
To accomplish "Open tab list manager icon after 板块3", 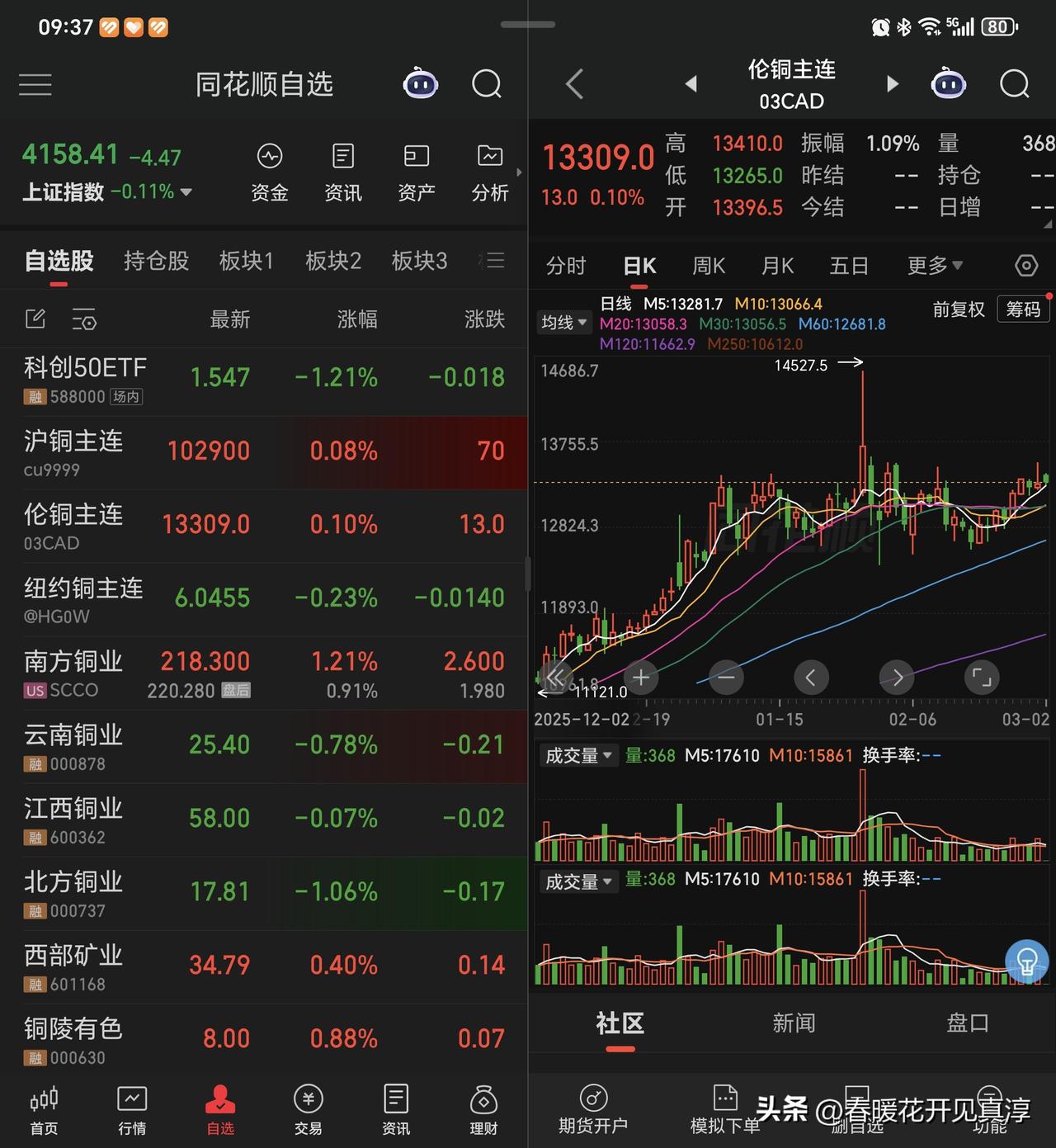I will point(493,261).
